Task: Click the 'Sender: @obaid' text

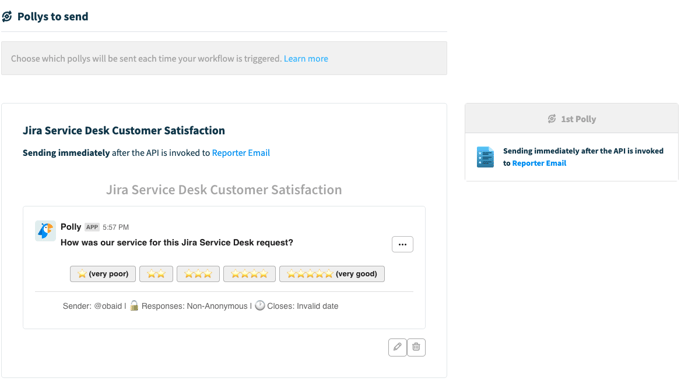Action: tap(92, 306)
